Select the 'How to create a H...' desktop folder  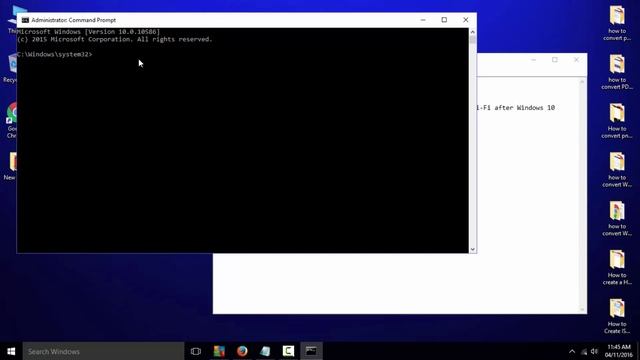pos(617,268)
